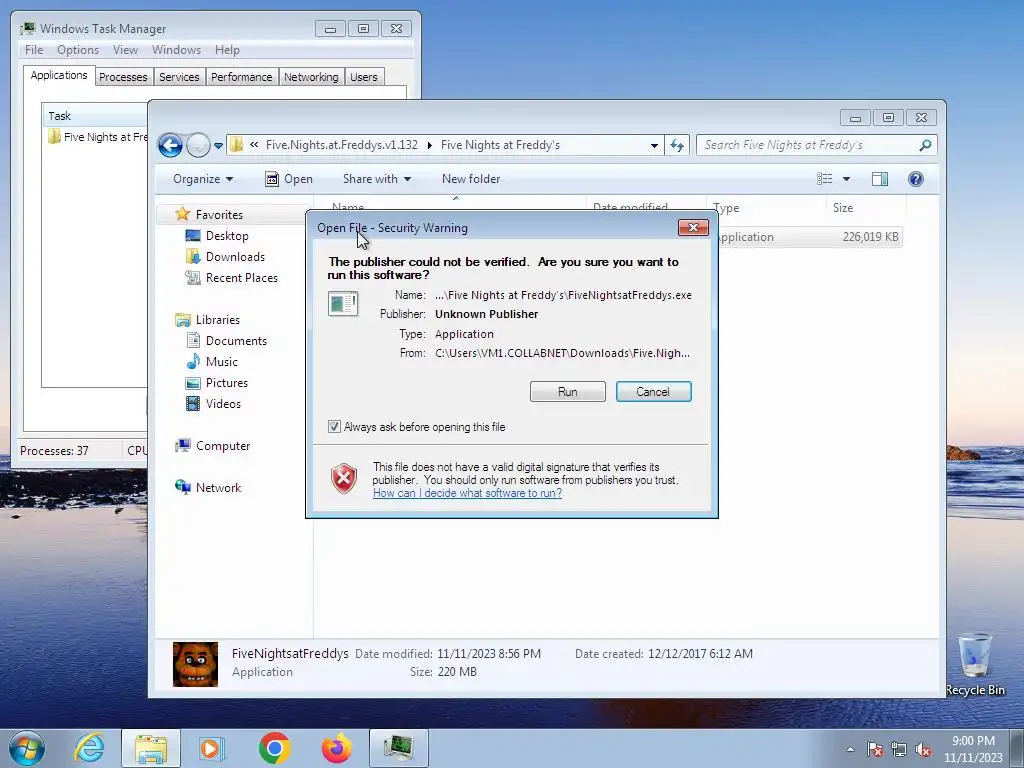Open the Recycle Bin on desktop

tap(975, 664)
